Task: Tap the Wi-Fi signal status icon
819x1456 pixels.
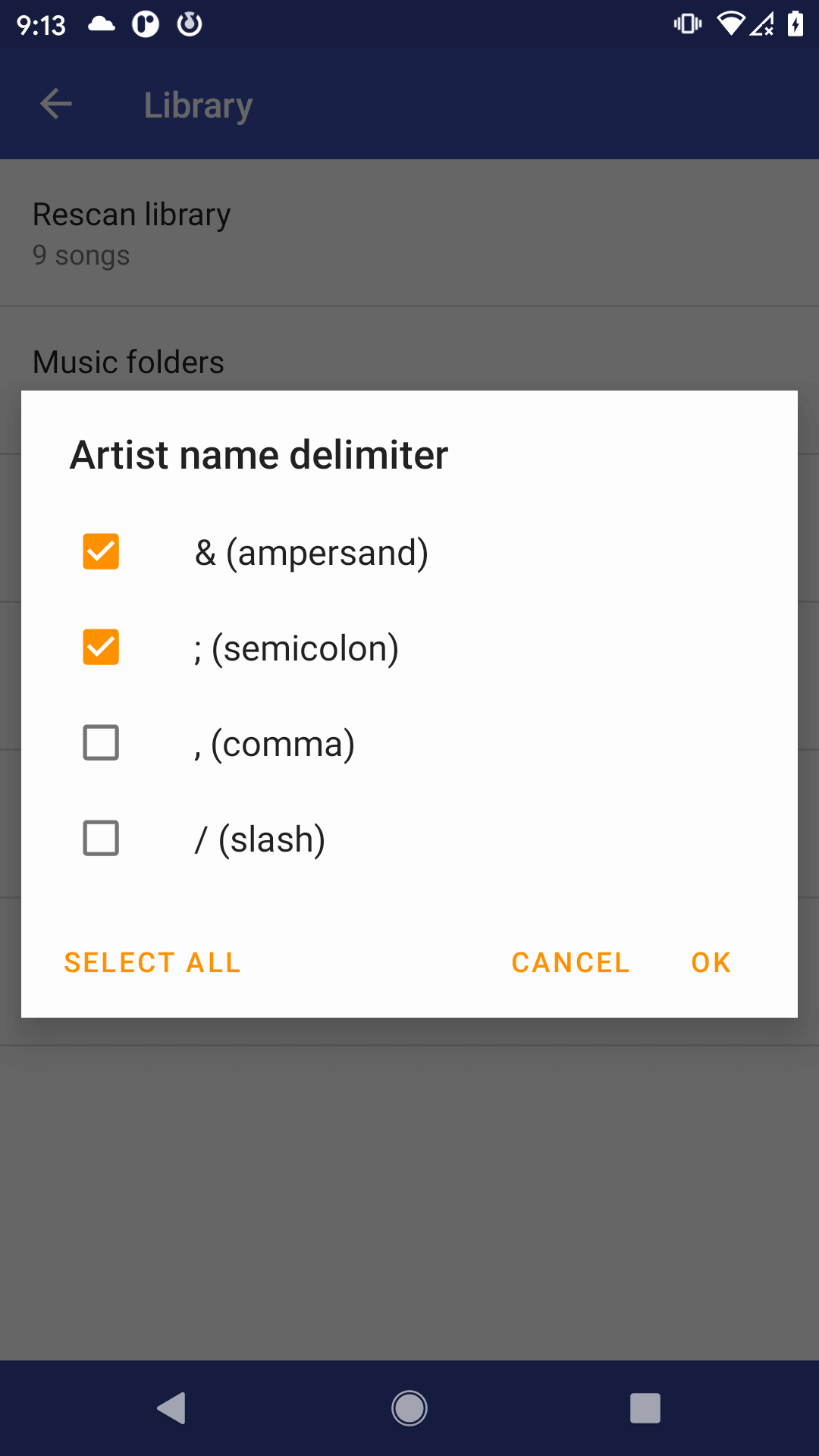Action: (730, 24)
